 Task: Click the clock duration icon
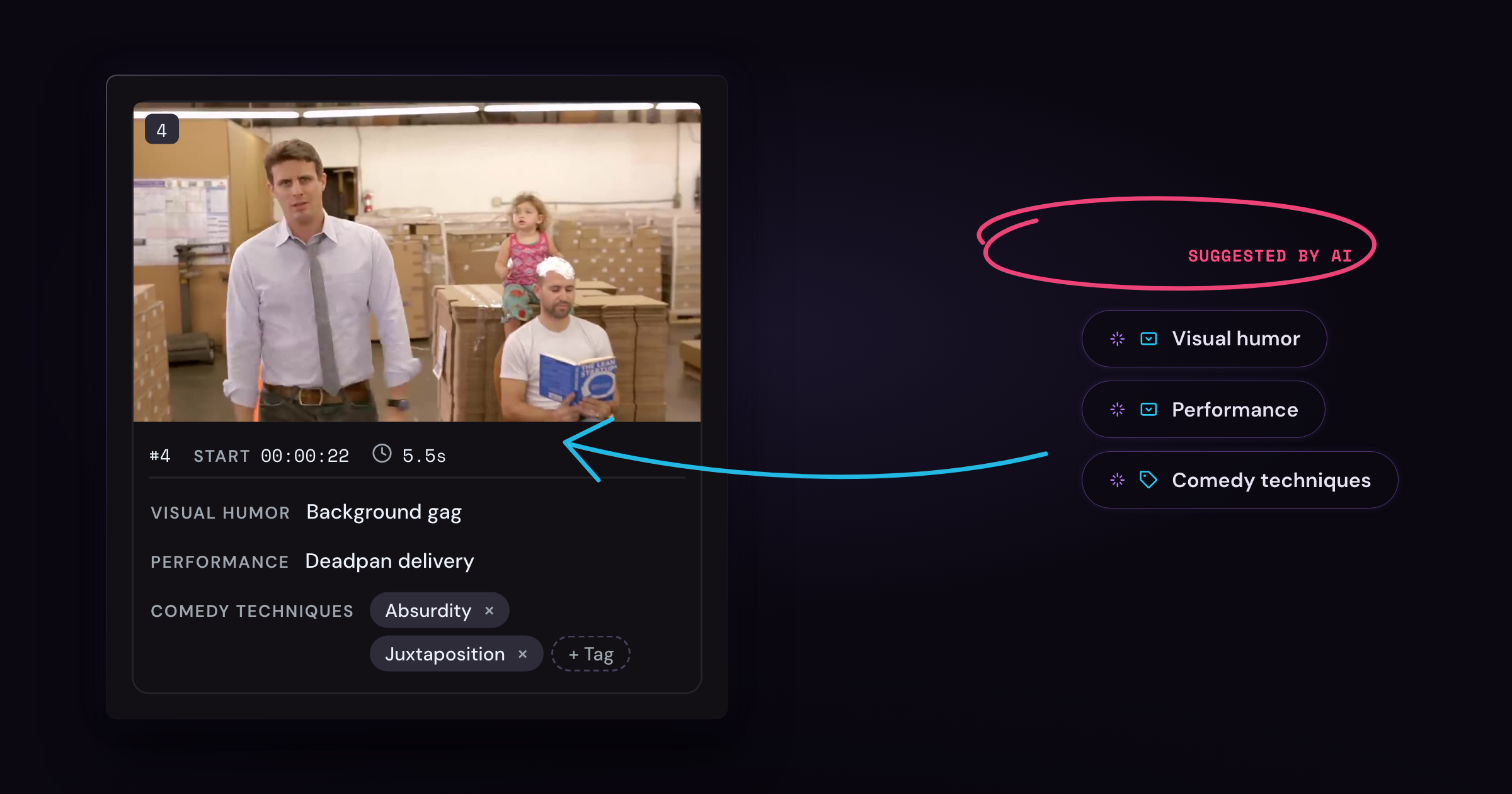[382, 454]
